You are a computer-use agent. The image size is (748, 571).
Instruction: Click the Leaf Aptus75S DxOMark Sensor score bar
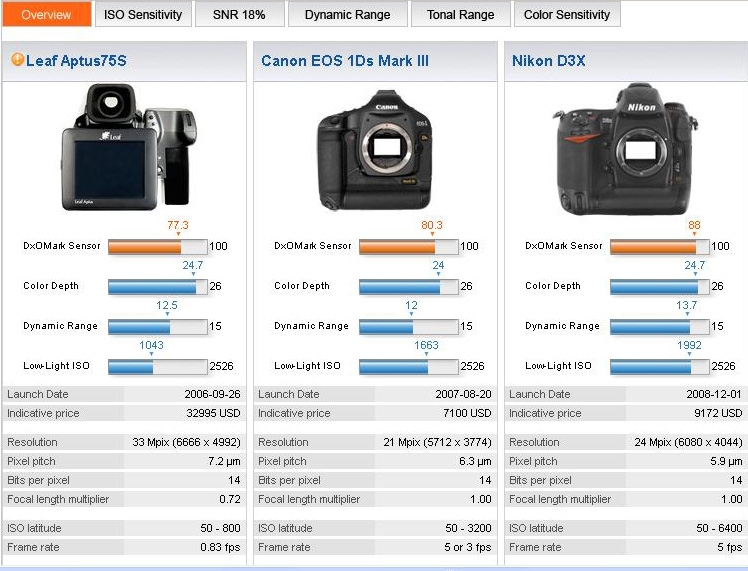(158, 247)
